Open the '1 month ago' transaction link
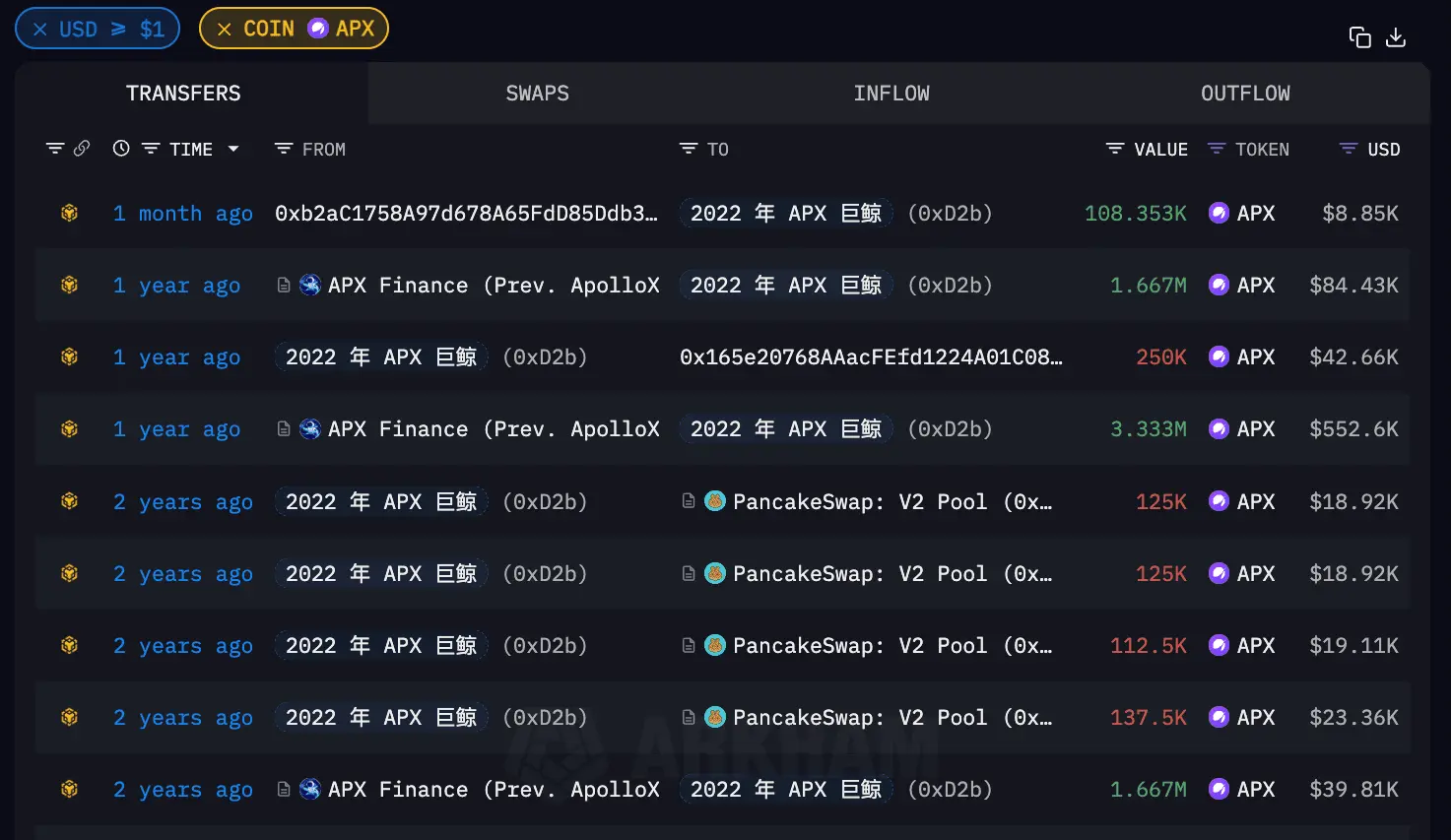 pos(183,214)
